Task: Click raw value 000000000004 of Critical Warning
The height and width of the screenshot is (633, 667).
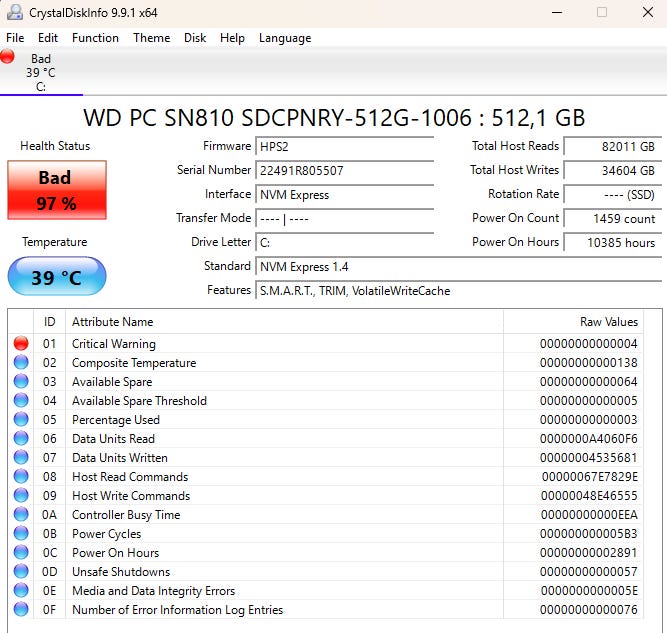Action: [x=589, y=344]
